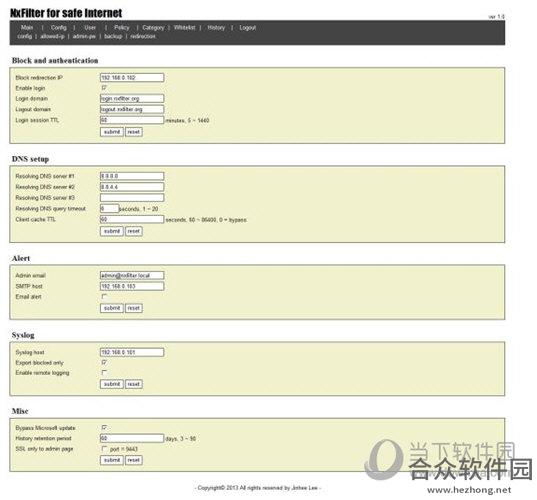Enable the Email alert checkbox
537x500 pixels.
tap(104, 296)
